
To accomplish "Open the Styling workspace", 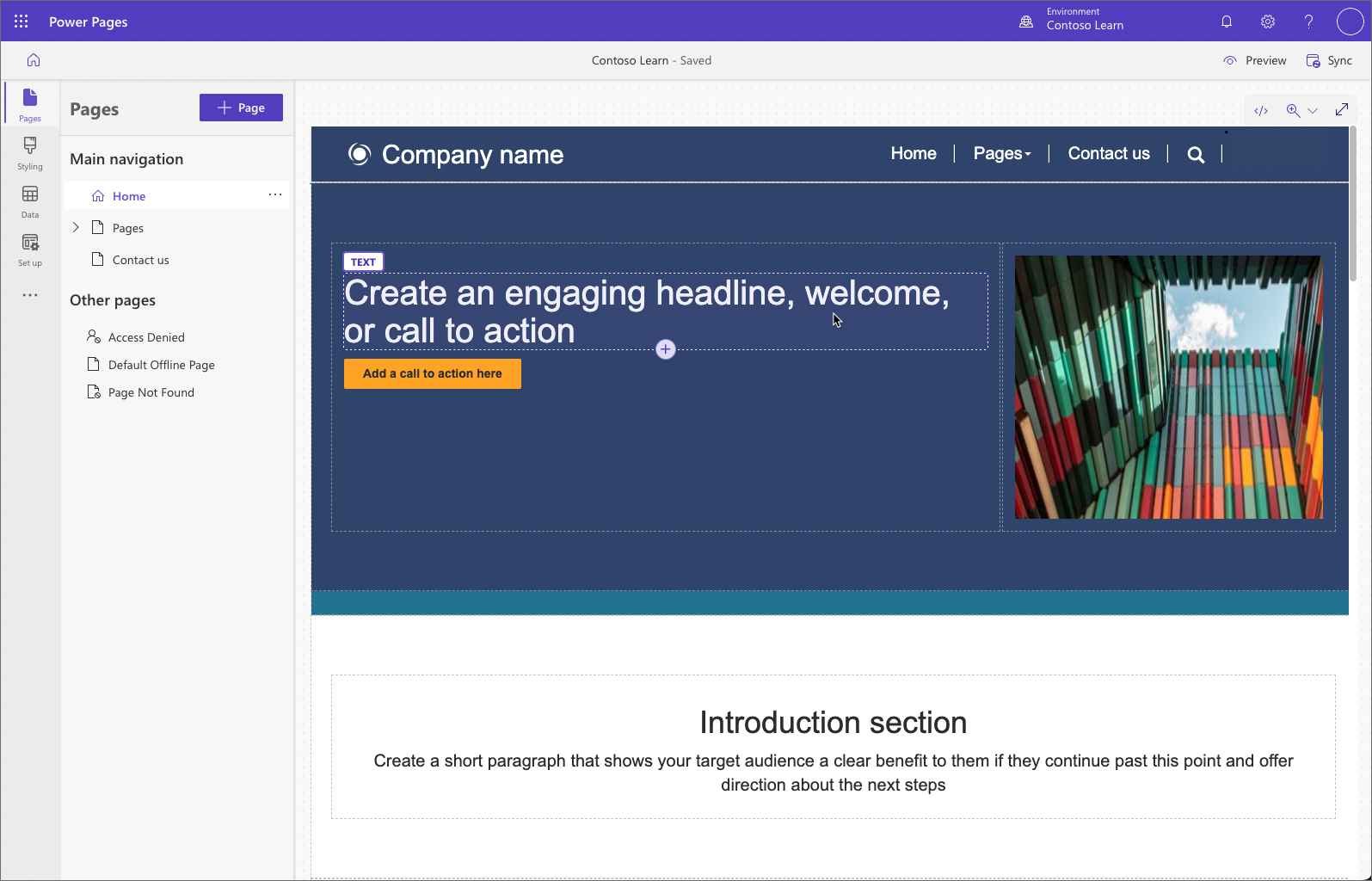I will coord(30,153).
